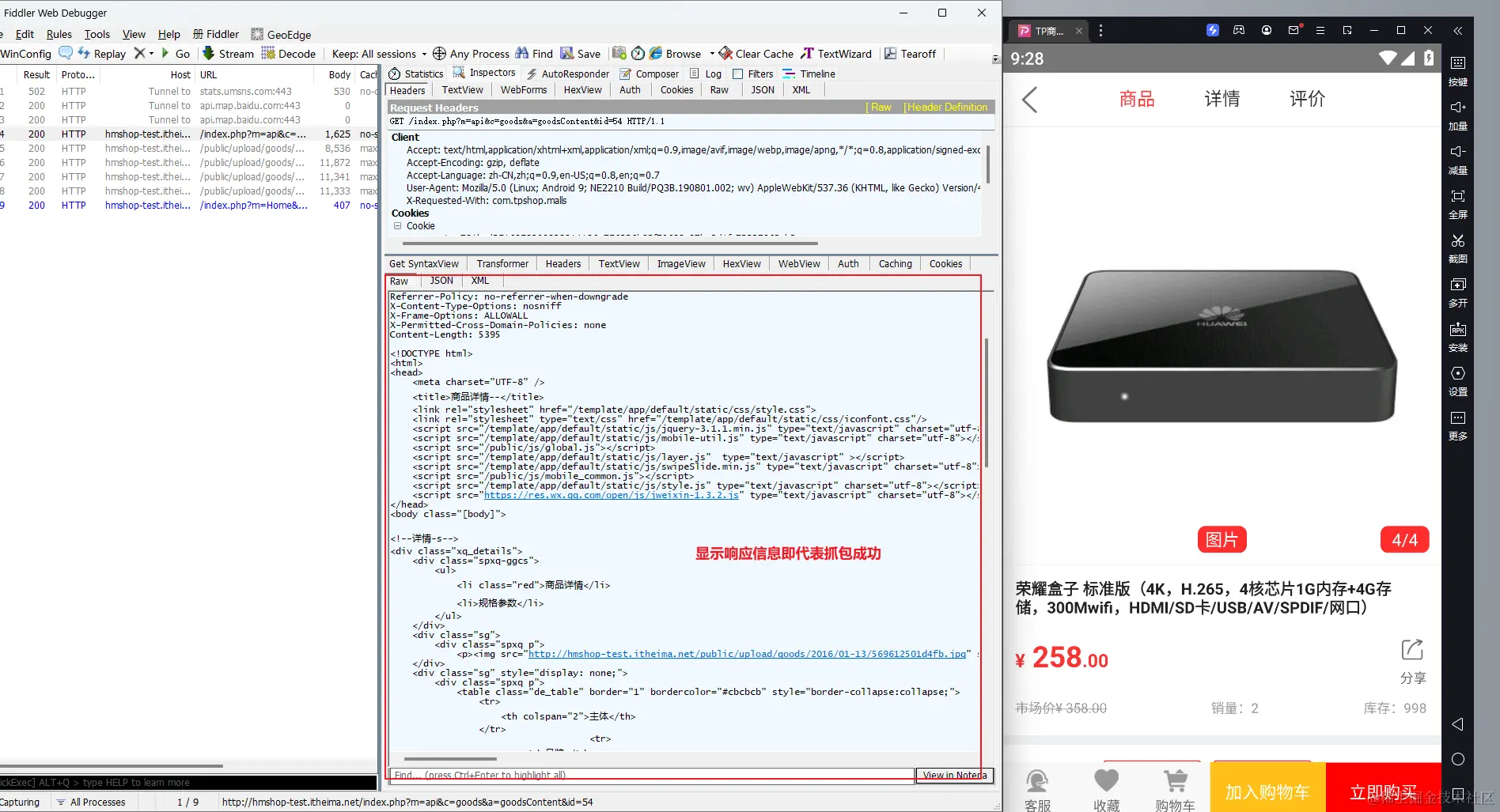1500x812 pixels.
Task: Switch to the AutoResponder tab
Action: [567, 74]
